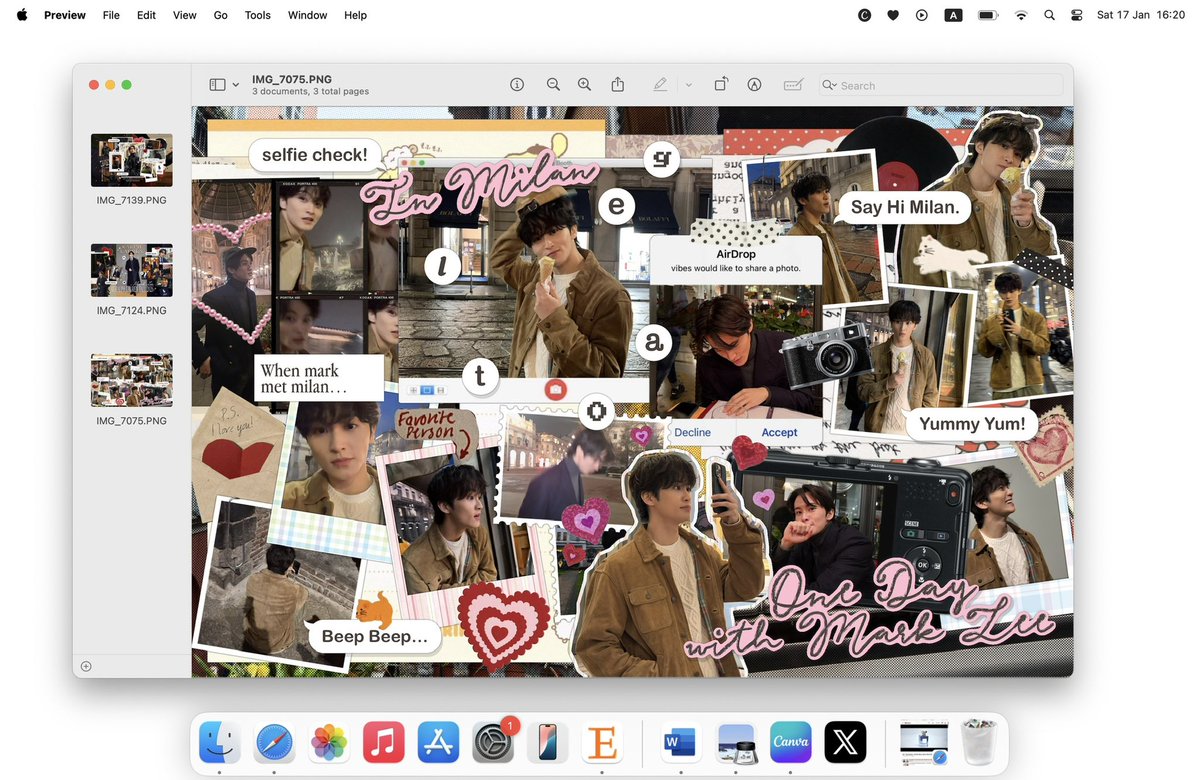This screenshot has height=780, width=1199.
Task: Open the Form Filling toolbar icon
Action: click(x=793, y=85)
